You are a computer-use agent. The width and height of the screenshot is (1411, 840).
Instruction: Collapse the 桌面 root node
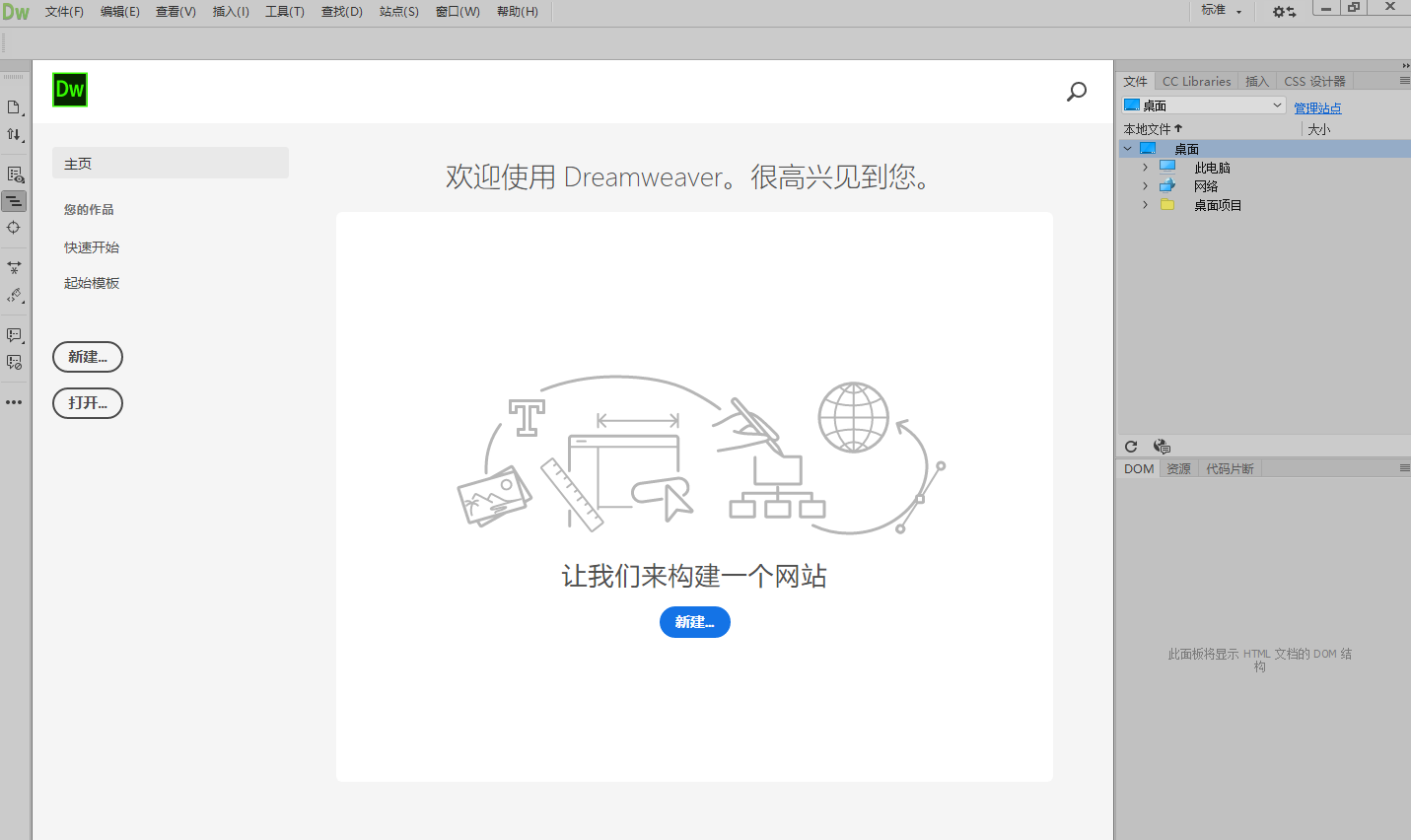[x=1127, y=148]
